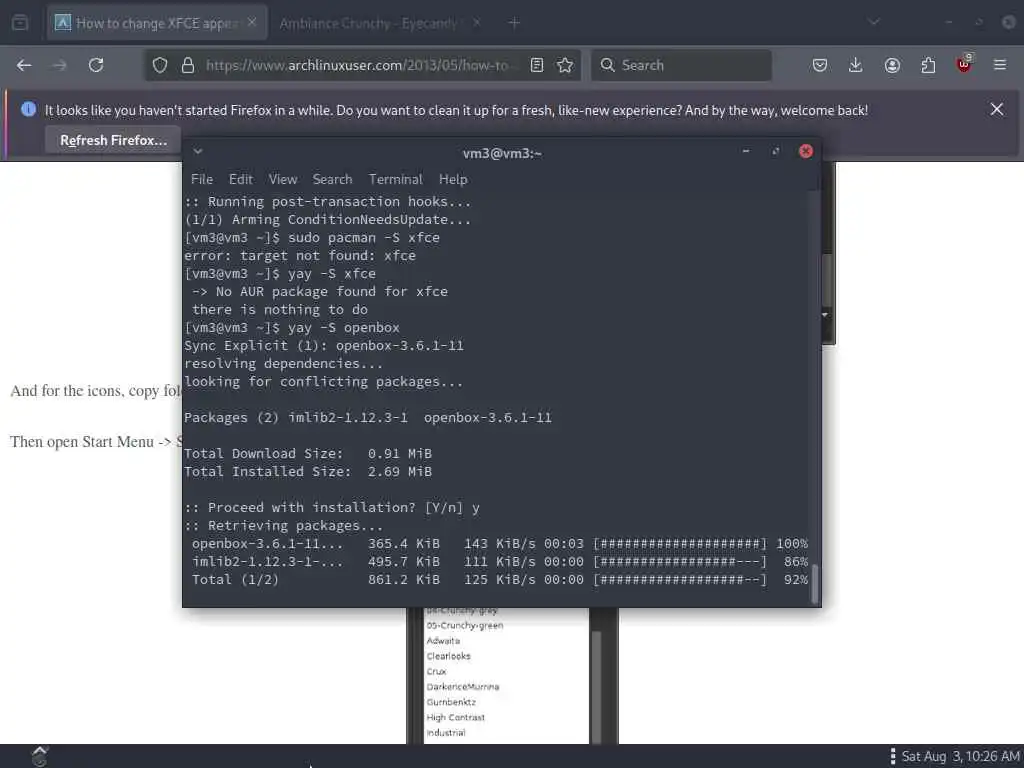Open the terminal File menu
The height and width of the screenshot is (768, 1024).
pyautogui.click(x=201, y=179)
